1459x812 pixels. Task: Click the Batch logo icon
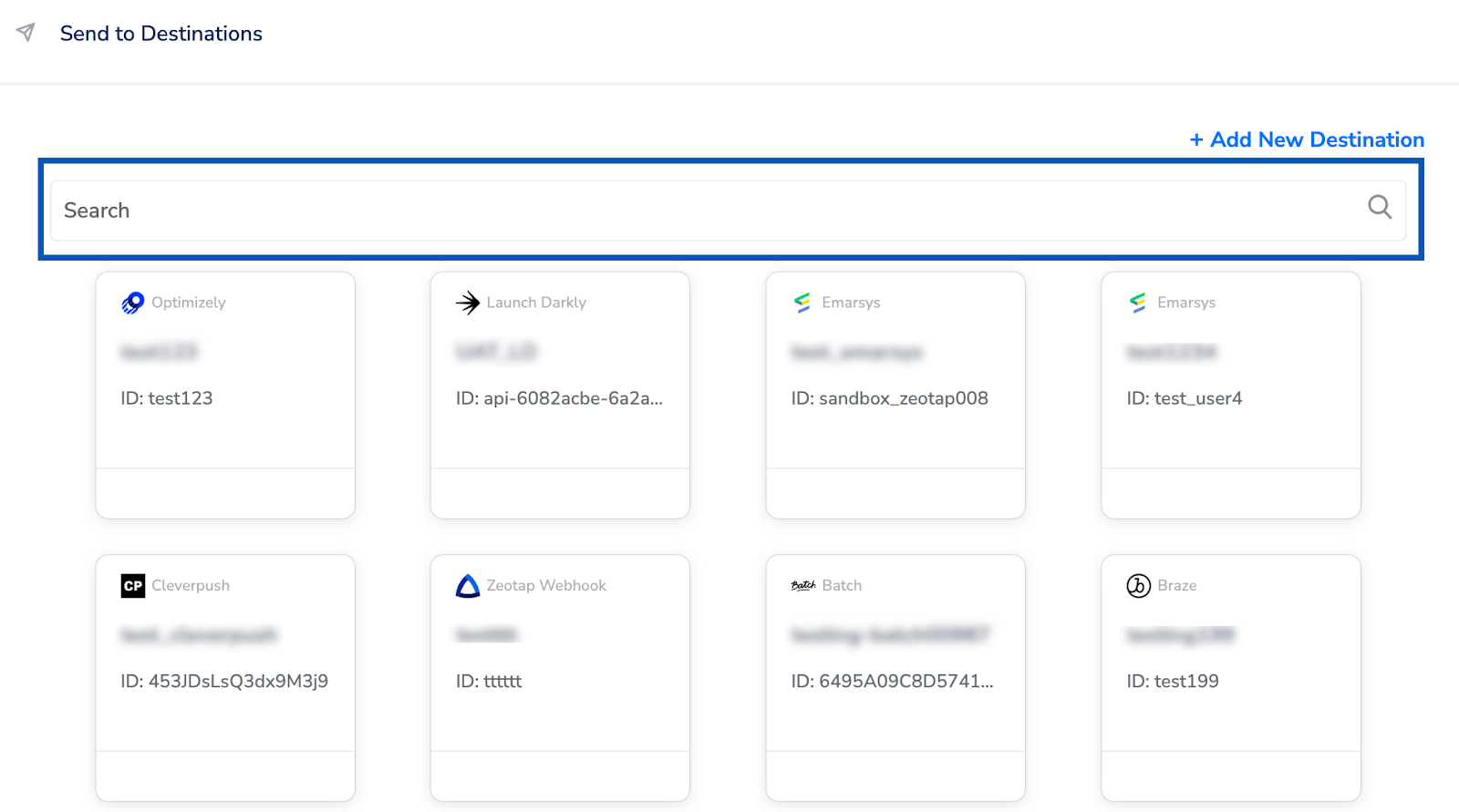[x=803, y=586]
